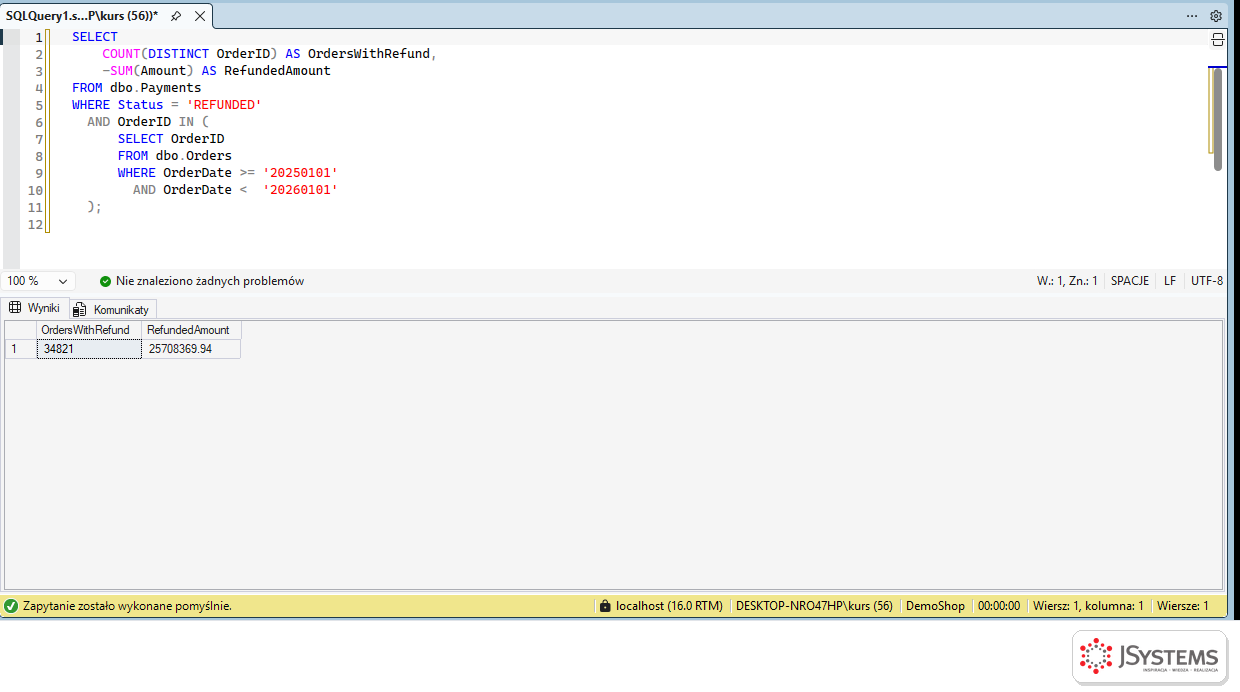Click dbo.Orders in the subquery
The width and height of the screenshot is (1240, 692).
point(194,156)
